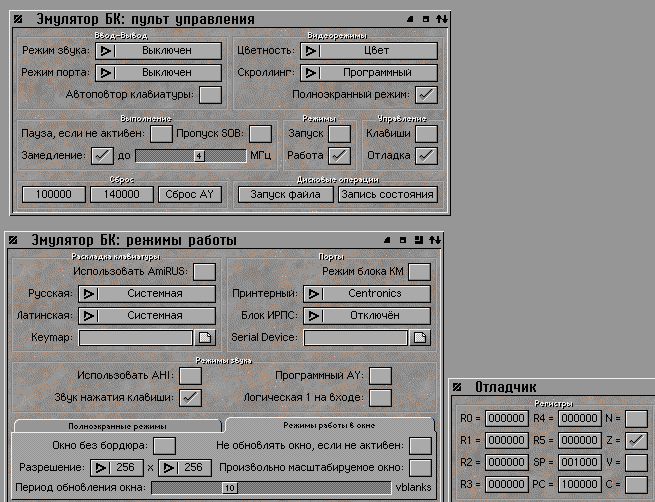
Task: Select the Режимы работы в окне tab
Action: [329, 426]
